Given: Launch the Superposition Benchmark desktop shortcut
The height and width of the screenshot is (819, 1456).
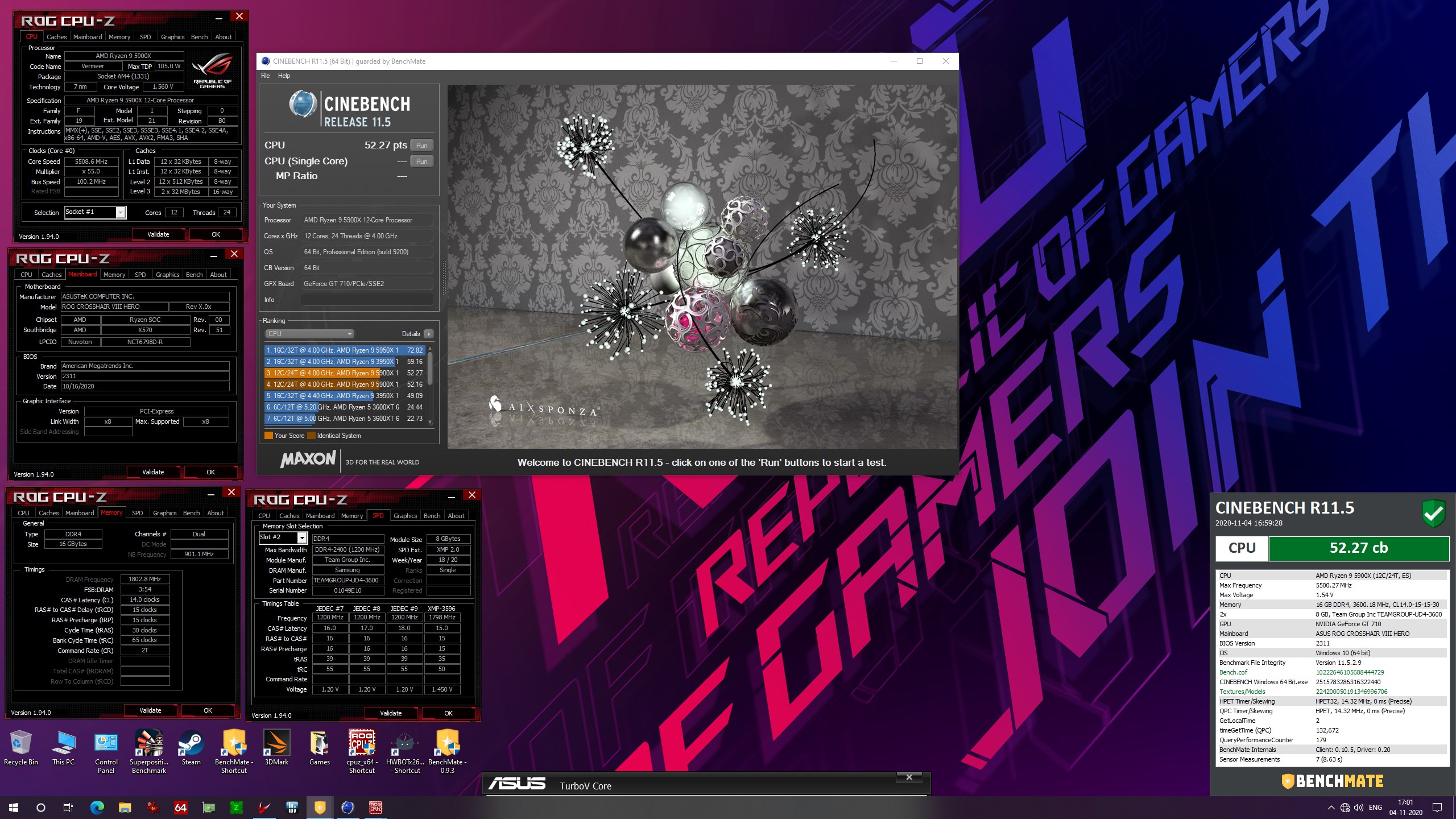Looking at the screenshot, I should pos(149,752).
